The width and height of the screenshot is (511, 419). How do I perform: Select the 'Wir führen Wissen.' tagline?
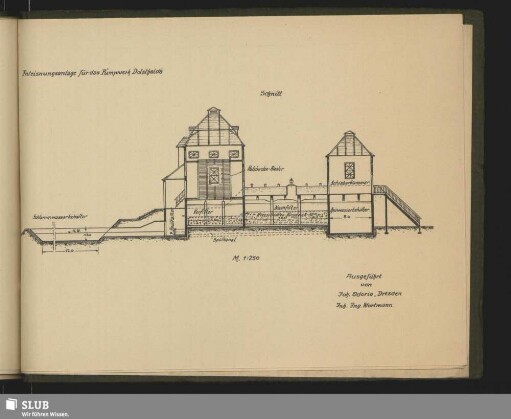point(45,414)
